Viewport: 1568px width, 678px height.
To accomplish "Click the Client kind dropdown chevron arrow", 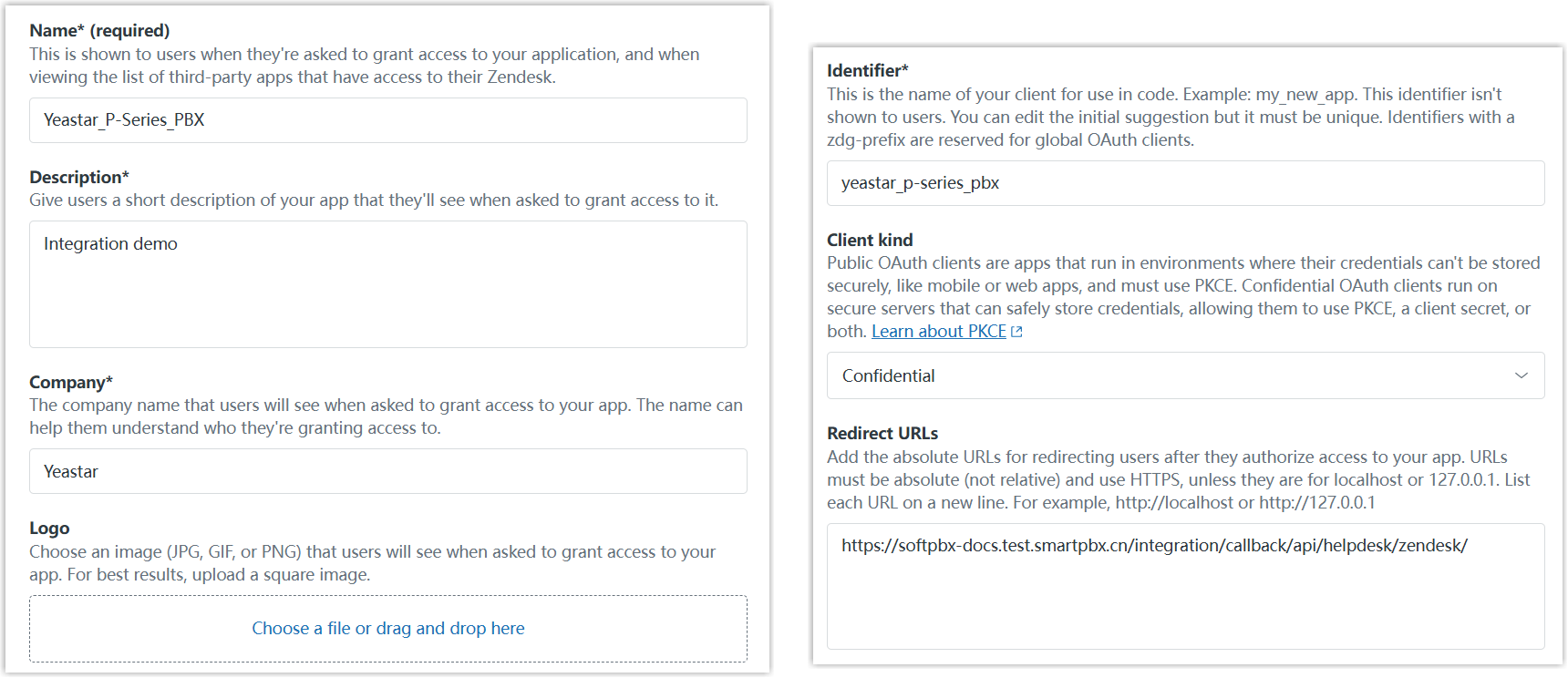I will click(1521, 375).
